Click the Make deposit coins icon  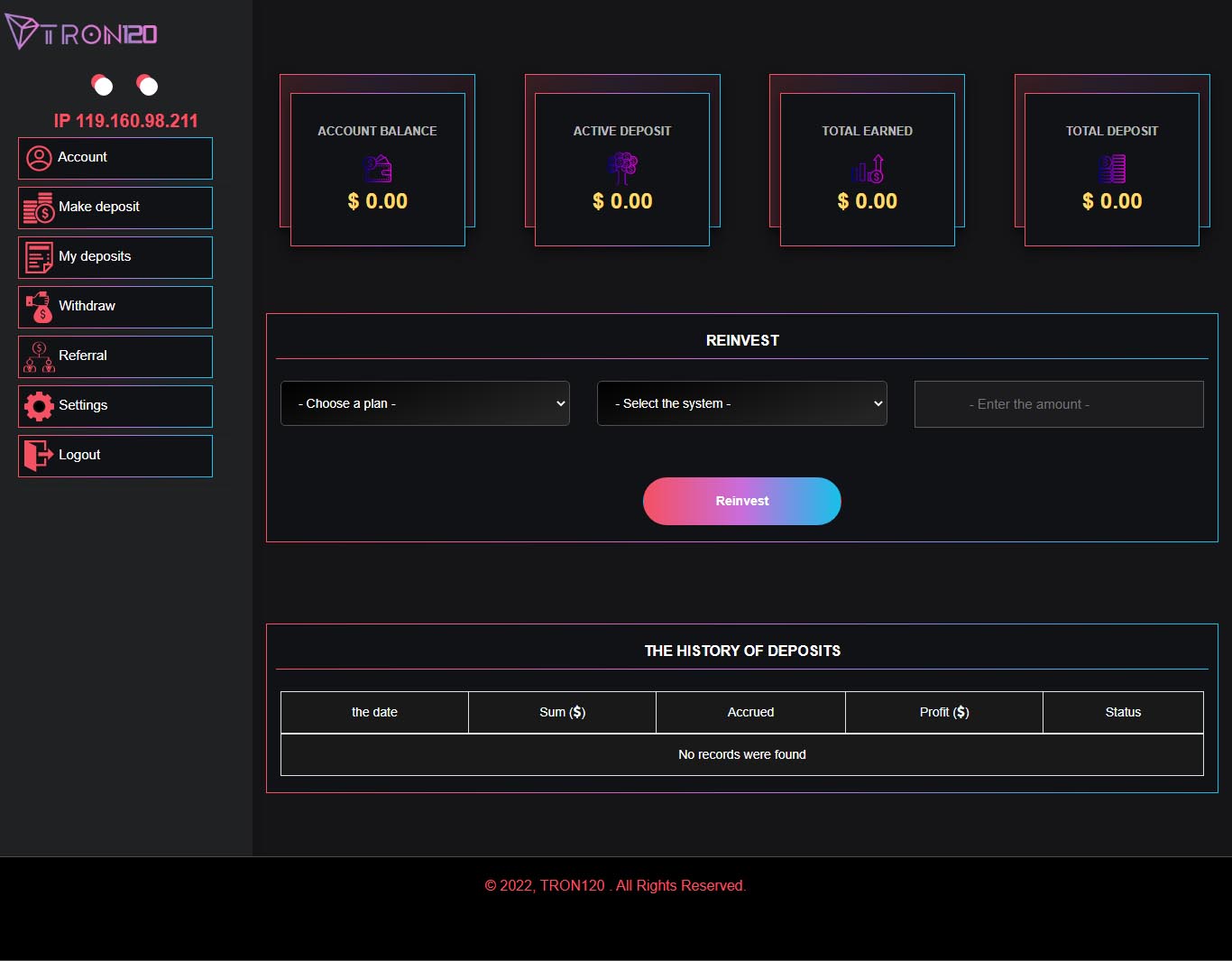point(39,208)
